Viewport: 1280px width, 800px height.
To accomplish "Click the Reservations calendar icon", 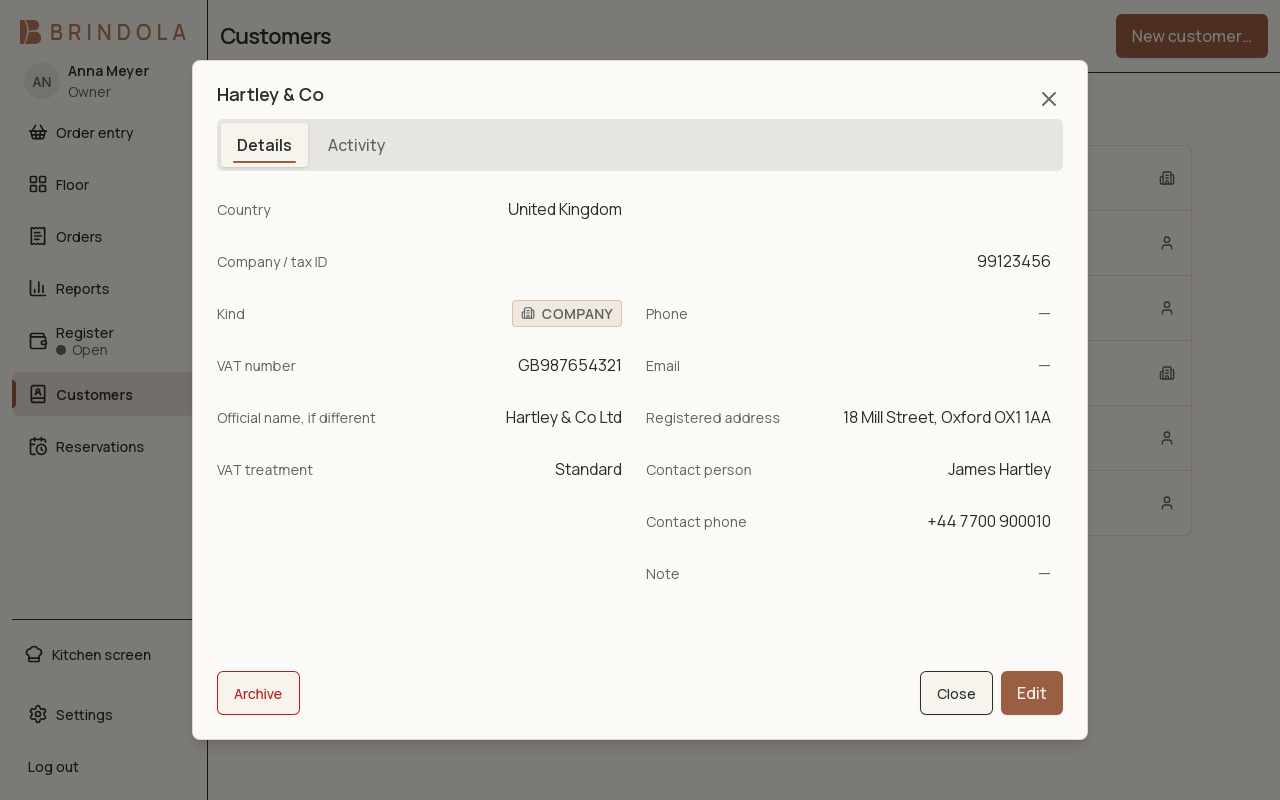I will coord(38,446).
